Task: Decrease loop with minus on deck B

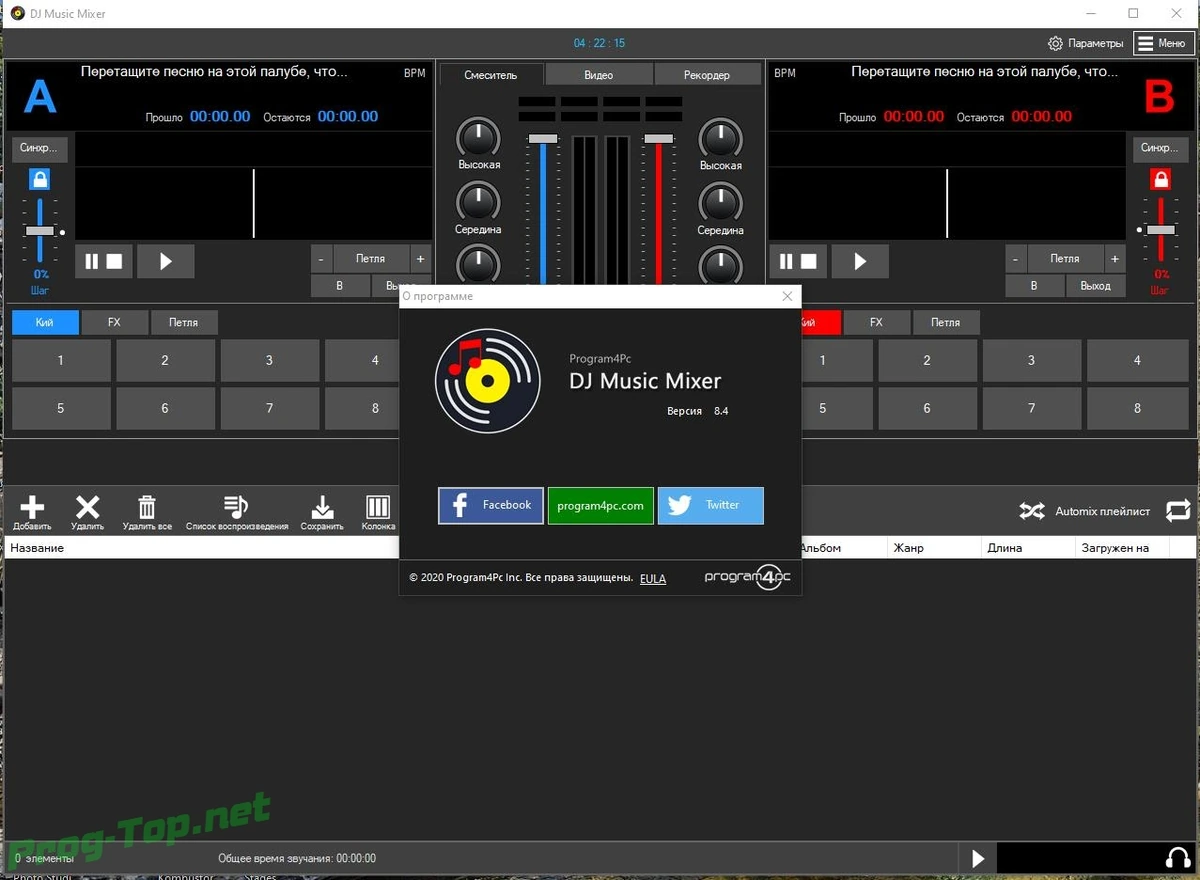Action: [x=1015, y=258]
